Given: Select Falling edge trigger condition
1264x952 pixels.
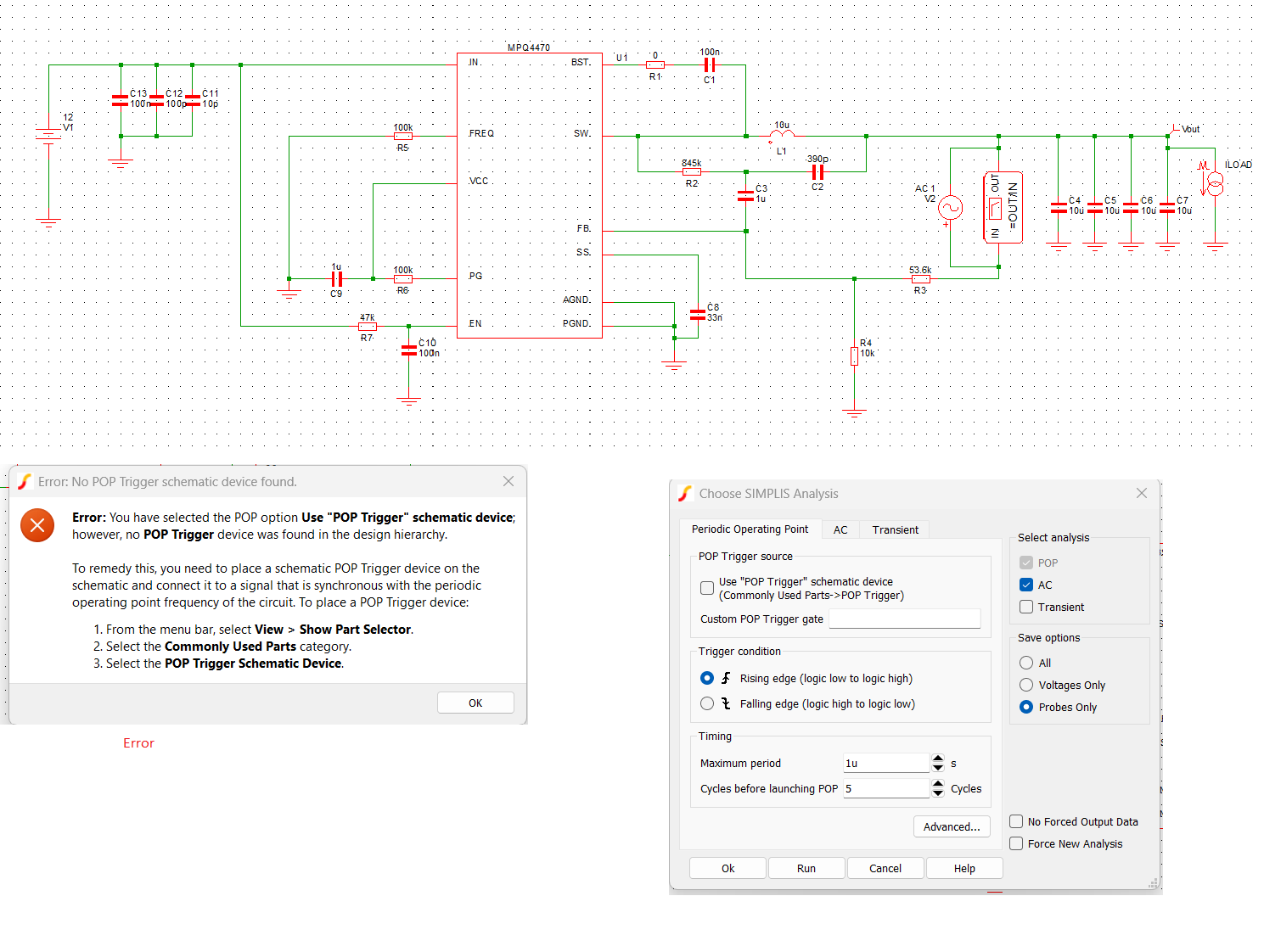Looking at the screenshot, I should tap(707, 703).
